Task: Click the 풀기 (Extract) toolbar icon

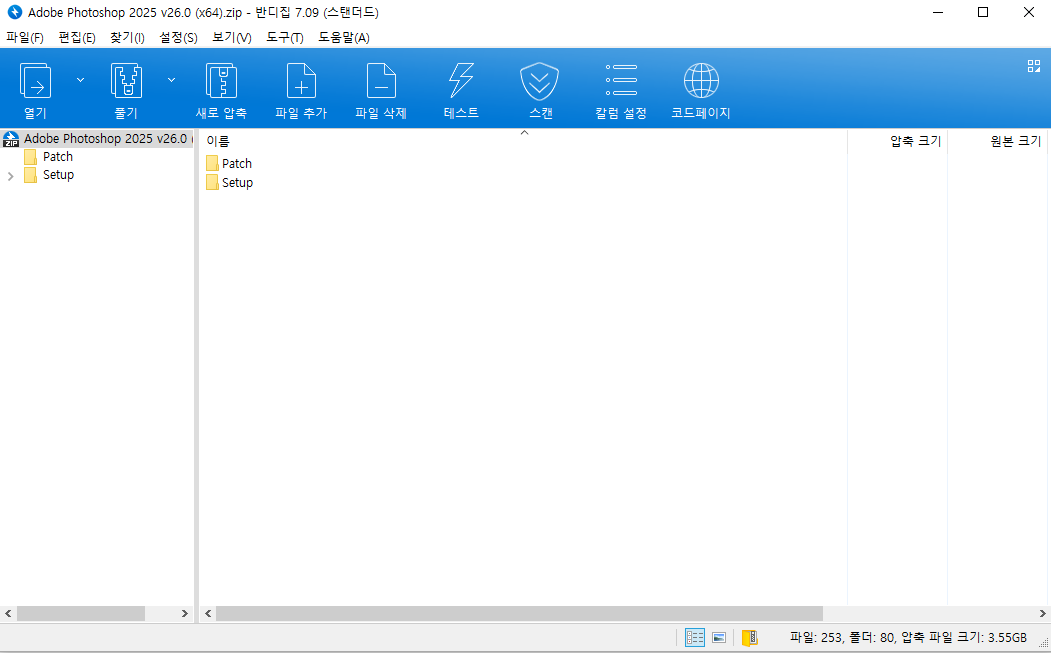Action: coord(126,81)
